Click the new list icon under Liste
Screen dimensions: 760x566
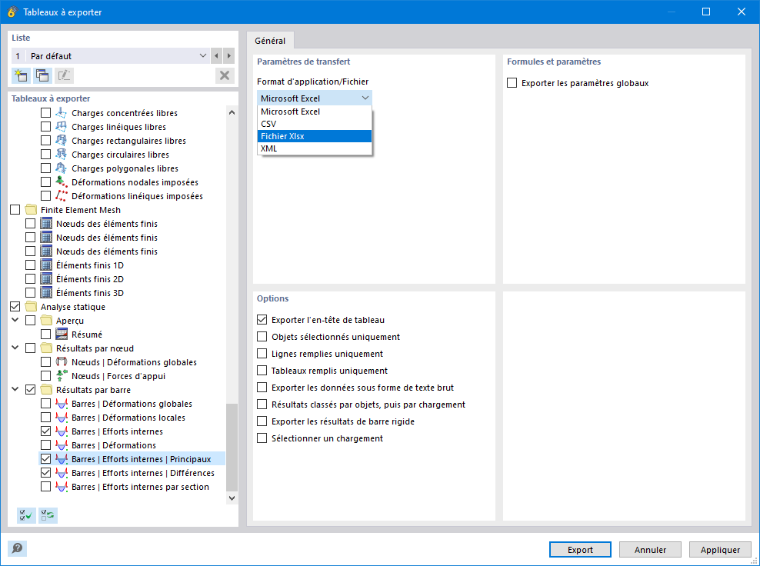click(x=21, y=76)
